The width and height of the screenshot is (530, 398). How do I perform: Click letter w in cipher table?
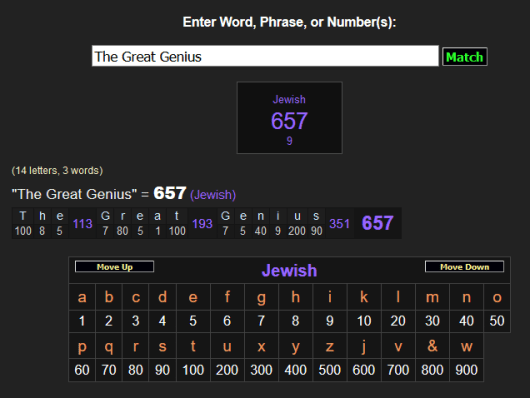tap(466, 346)
